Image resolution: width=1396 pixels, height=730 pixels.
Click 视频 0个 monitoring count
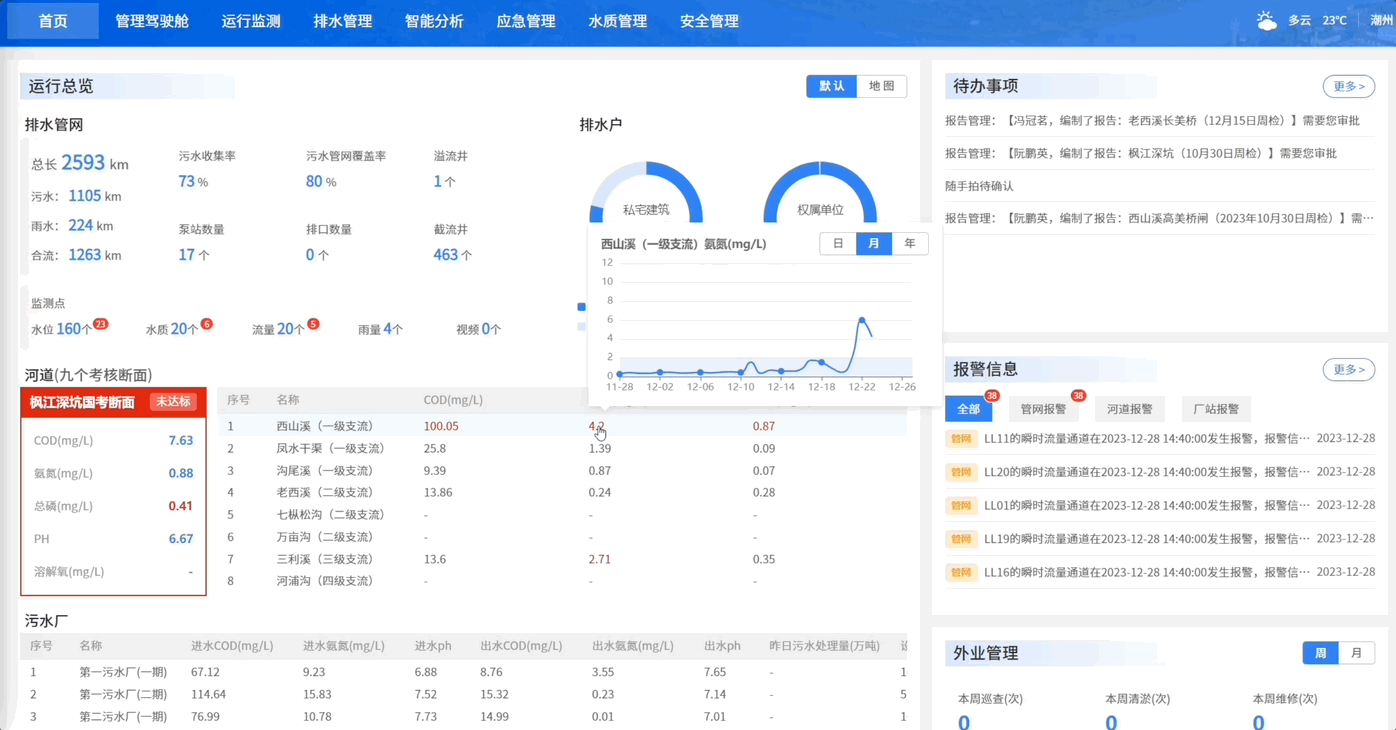(478, 329)
